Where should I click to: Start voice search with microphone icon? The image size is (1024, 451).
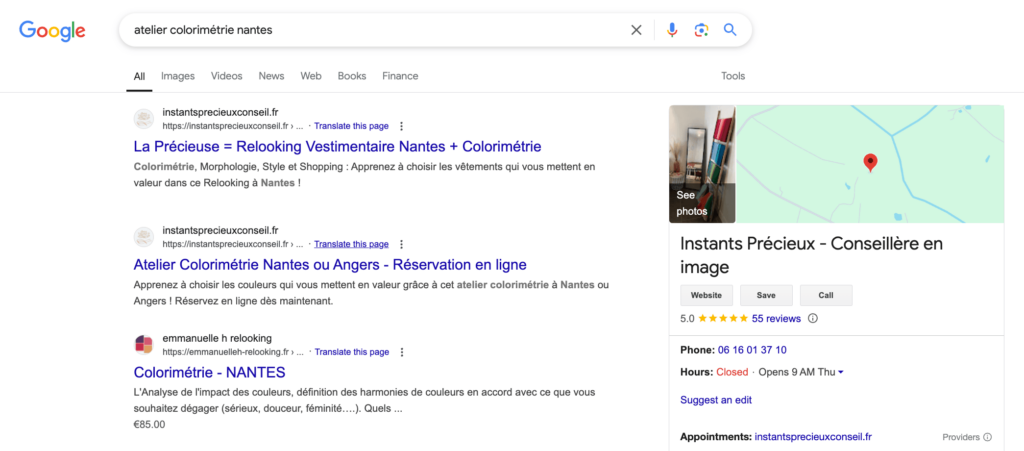[672, 30]
